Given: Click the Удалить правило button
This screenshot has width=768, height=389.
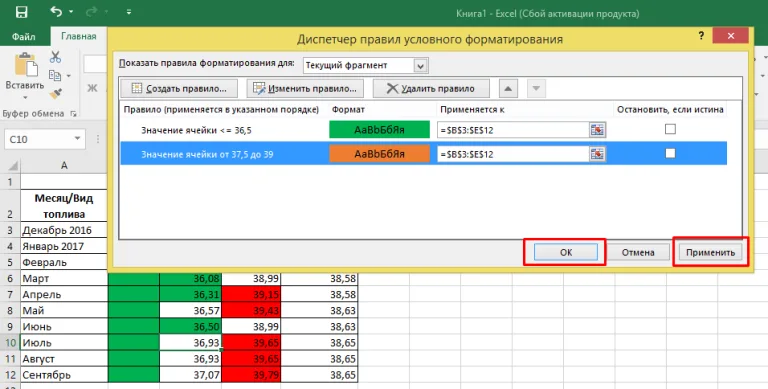Looking at the screenshot, I should click(x=431, y=89).
